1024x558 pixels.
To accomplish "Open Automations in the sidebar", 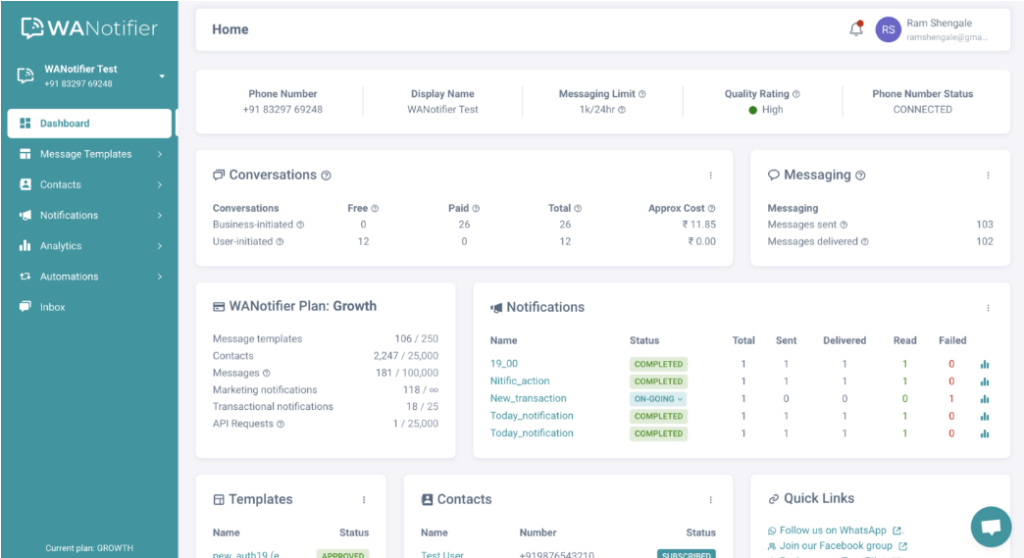I will coord(69,277).
